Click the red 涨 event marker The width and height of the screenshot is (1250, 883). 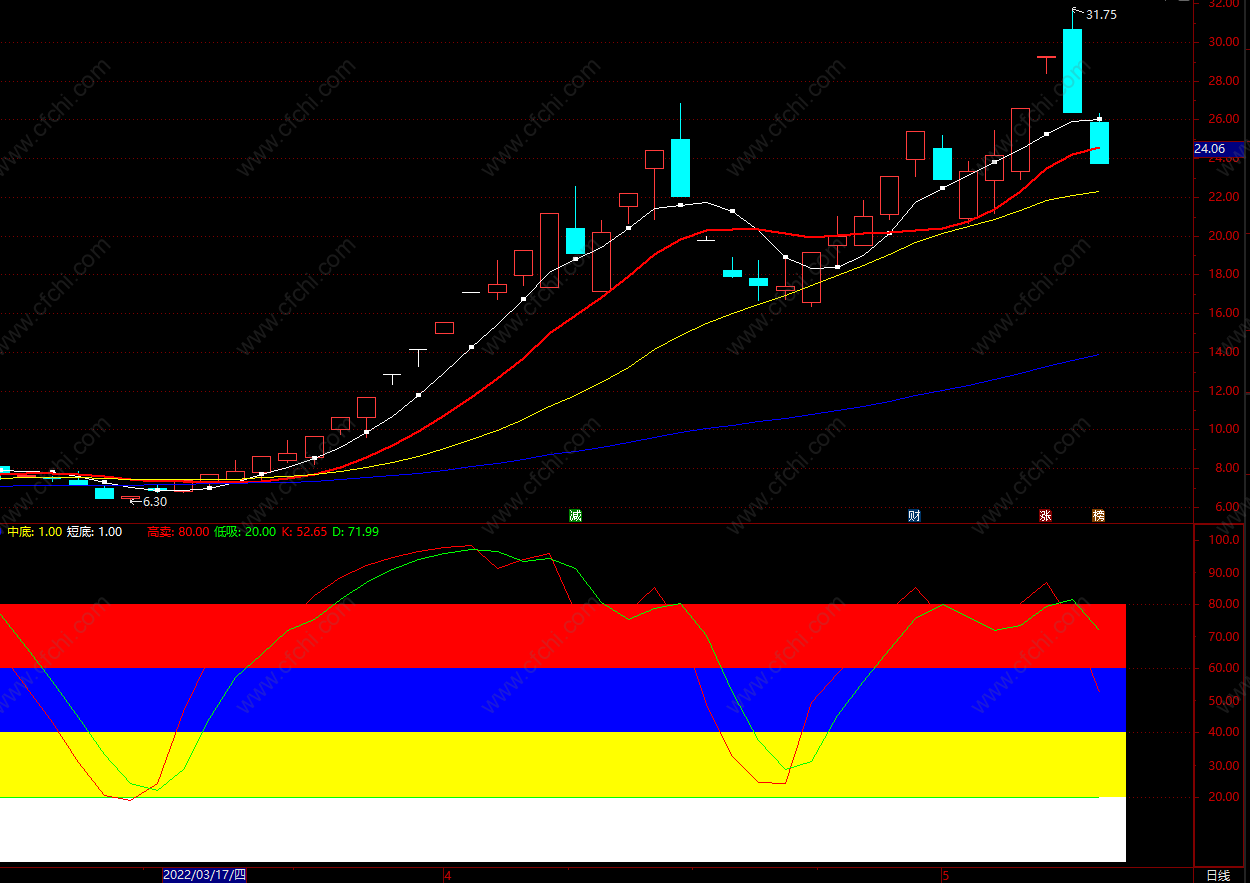tap(1045, 516)
